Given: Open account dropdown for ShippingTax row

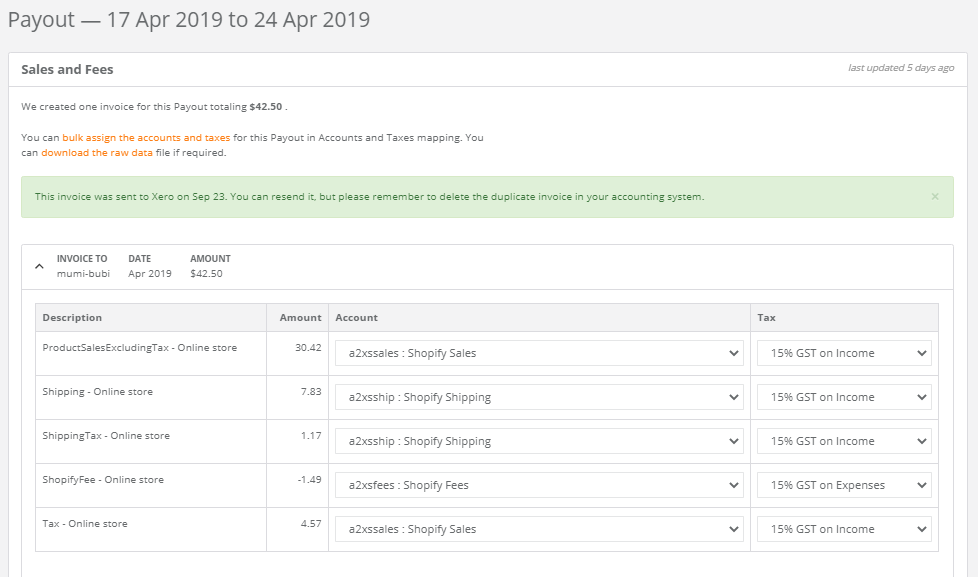Looking at the screenshot, I should coord(539,441).
